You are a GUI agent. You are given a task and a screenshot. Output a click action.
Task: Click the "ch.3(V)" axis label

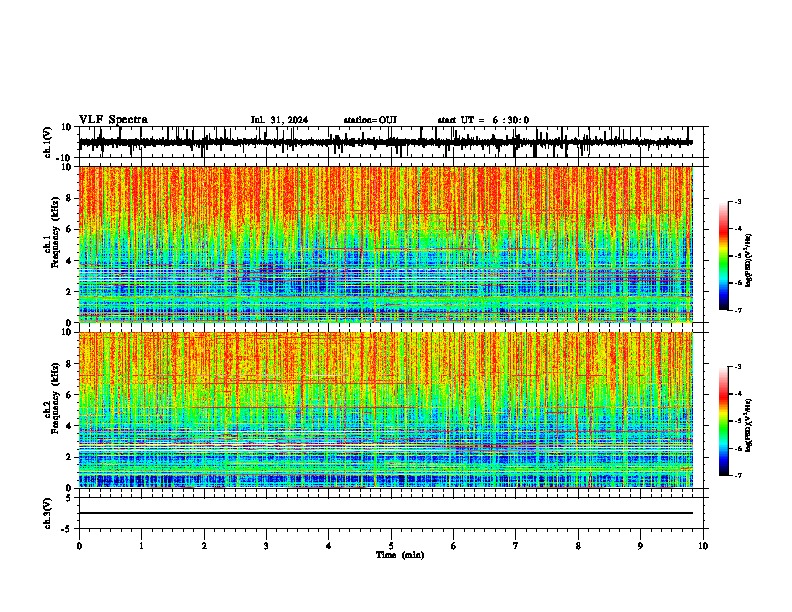point(48,513)
